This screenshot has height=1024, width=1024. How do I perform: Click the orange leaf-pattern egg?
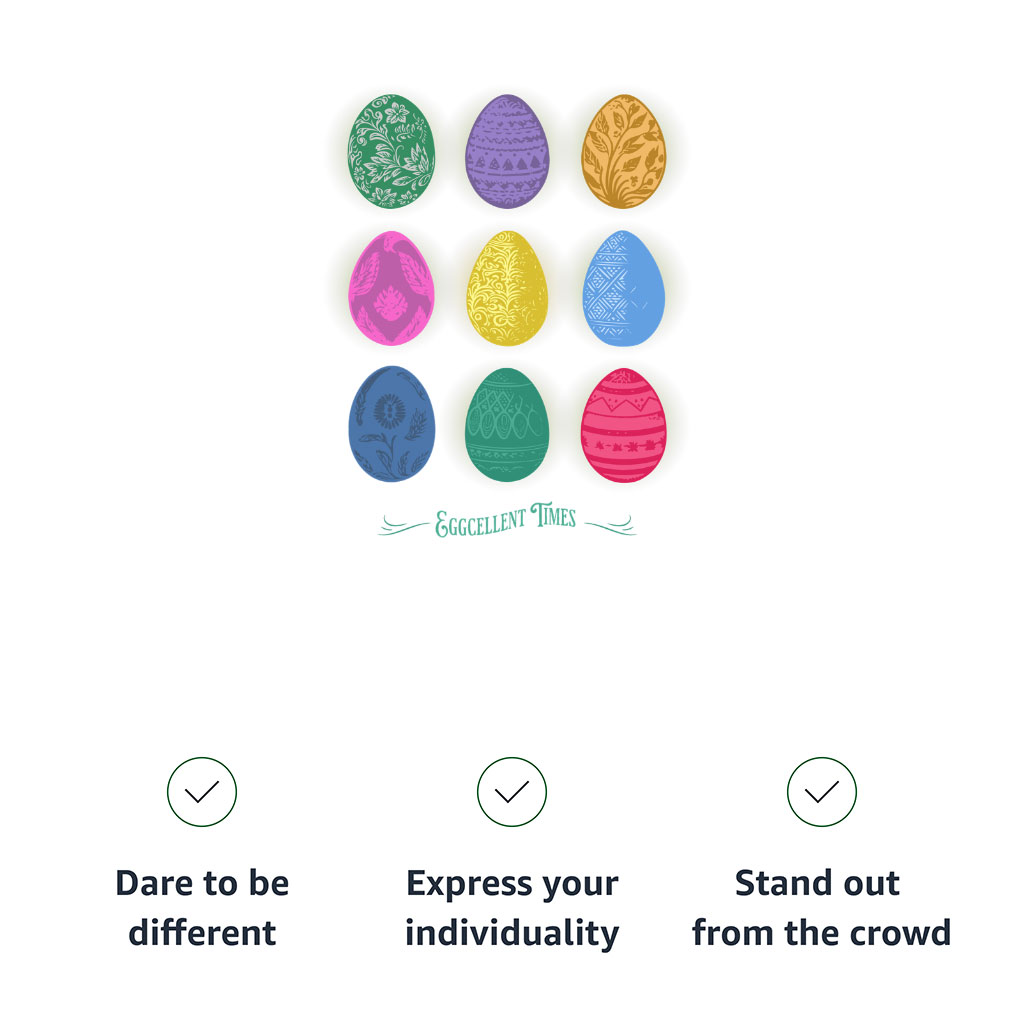pyautogui.click(x=624, y=152)
